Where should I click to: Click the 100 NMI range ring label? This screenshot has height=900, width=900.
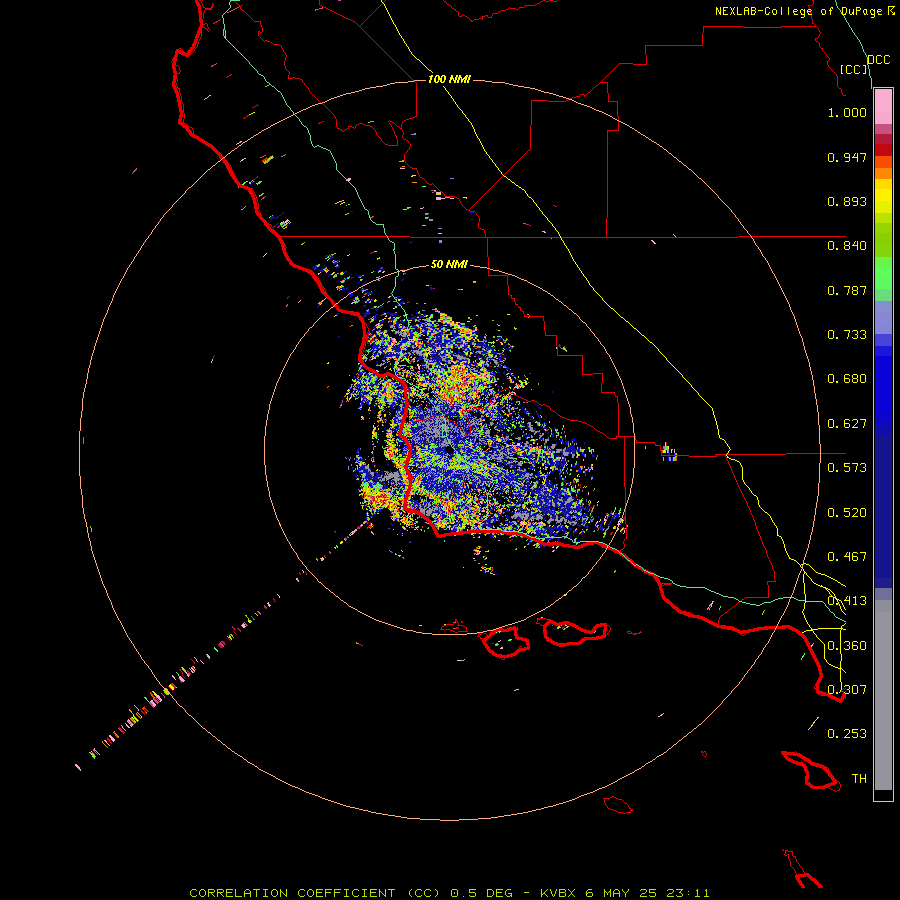click(x=449, y=79)
